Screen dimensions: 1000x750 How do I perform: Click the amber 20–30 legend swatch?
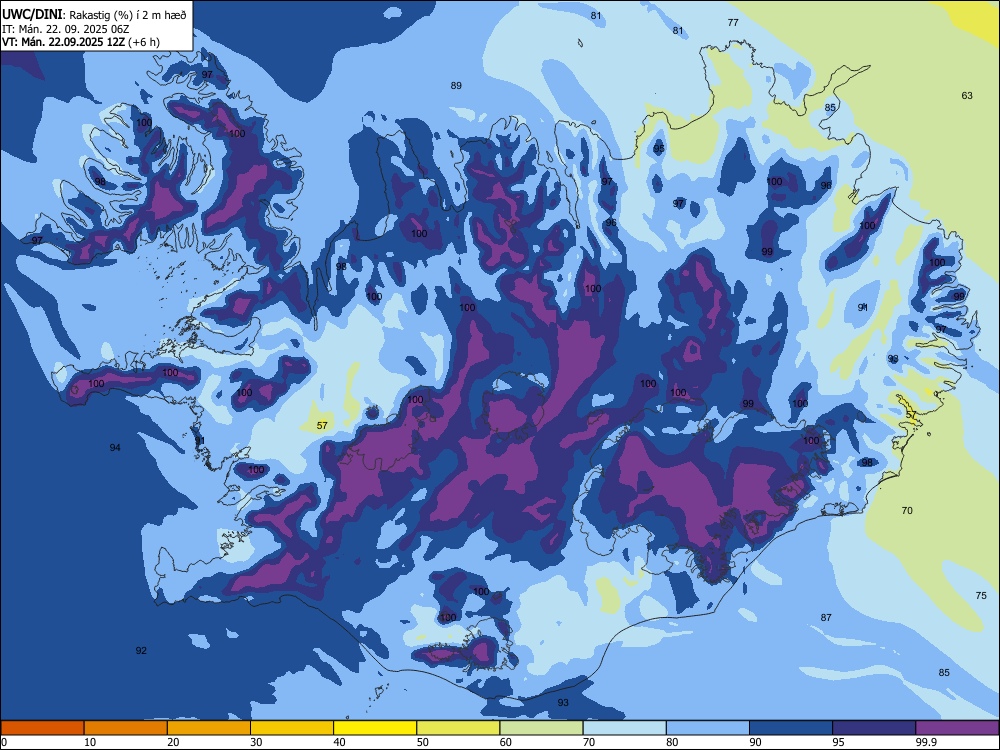(209, 728)
